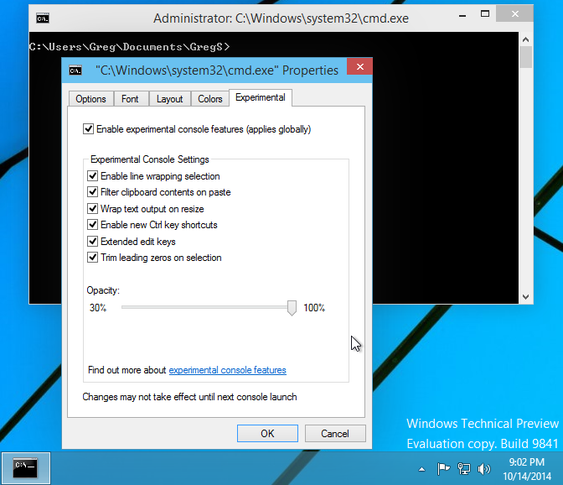Click the console scrollbar down arrow
The height and width of the screenshot is (485, 563).
[x=526, y=297]
